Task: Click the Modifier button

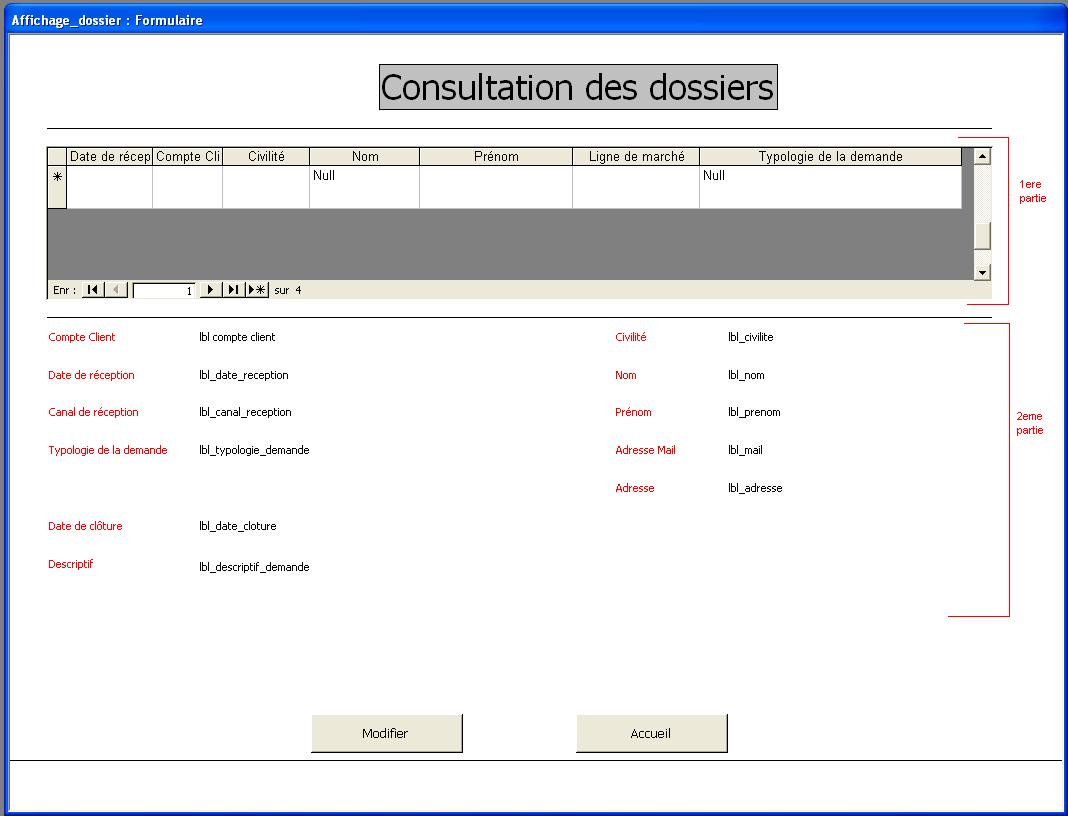Action: pos(386,734)
